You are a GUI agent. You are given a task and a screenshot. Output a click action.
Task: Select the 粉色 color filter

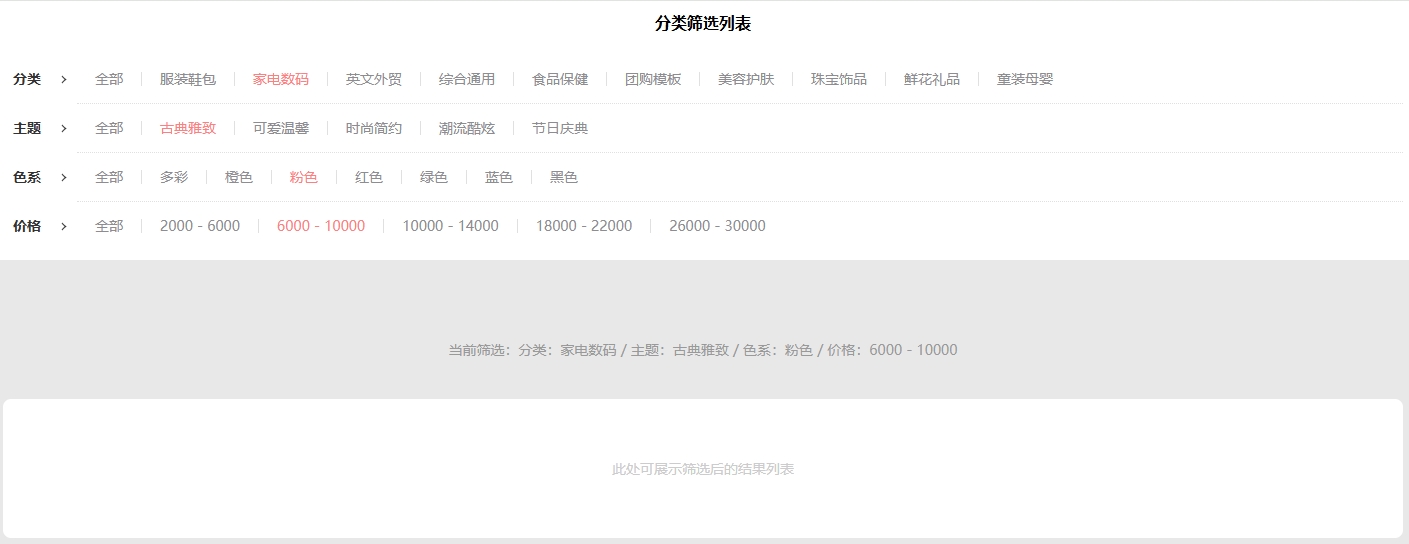click(x=304, y=177)
